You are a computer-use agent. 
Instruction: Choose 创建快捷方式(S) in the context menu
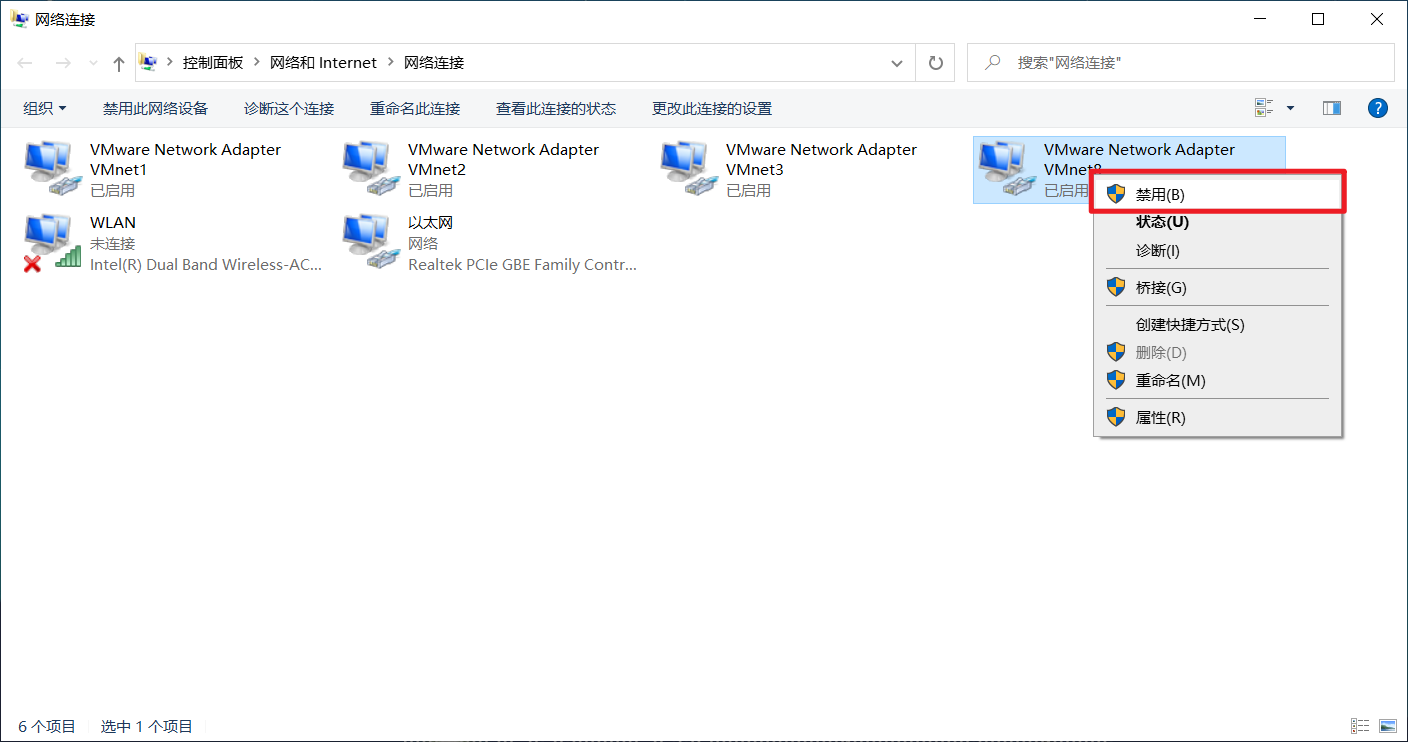(1217, 324)
